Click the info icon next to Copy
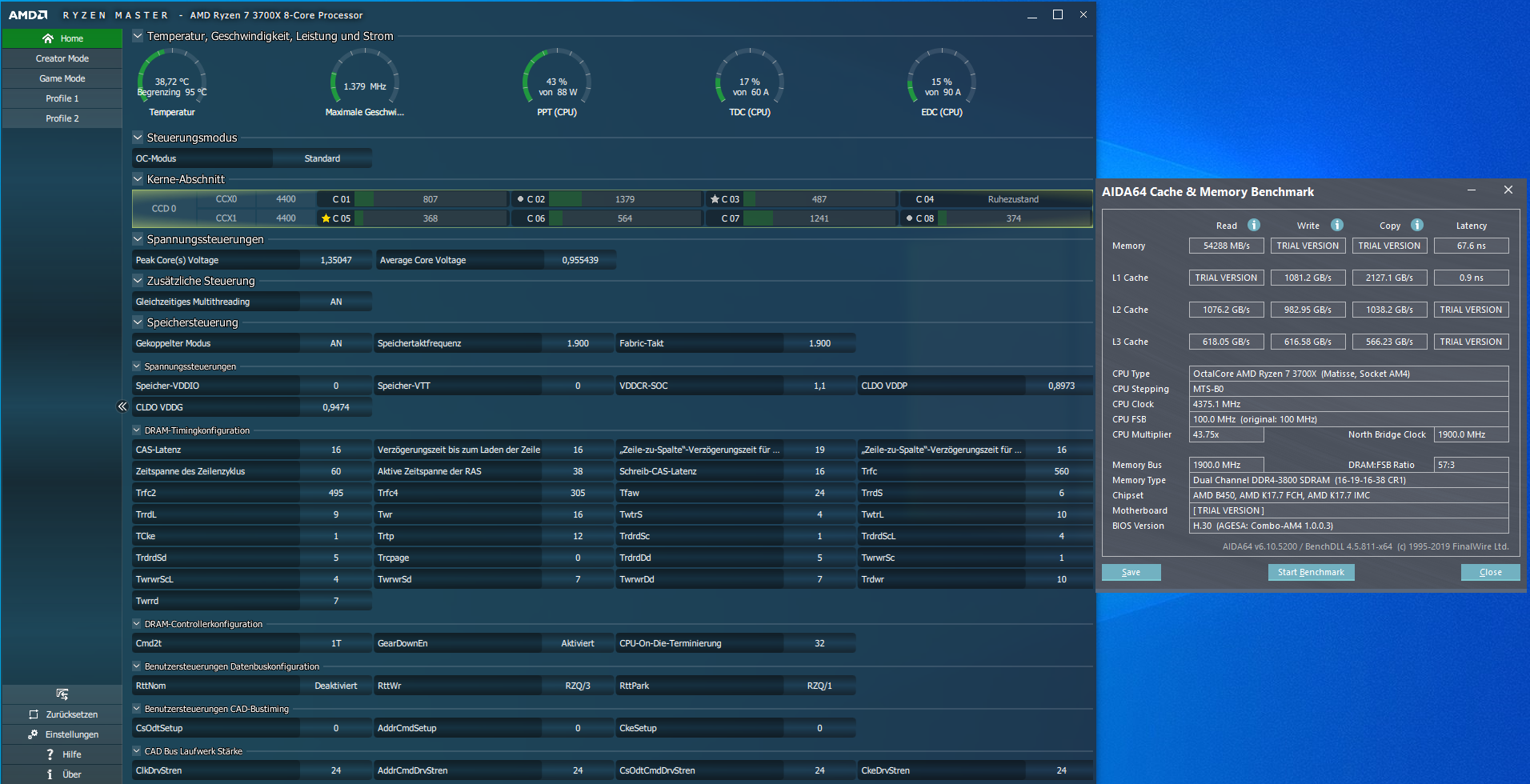Image resolution: width=1530 pixels, height=784 pixels. point(1417,225)
